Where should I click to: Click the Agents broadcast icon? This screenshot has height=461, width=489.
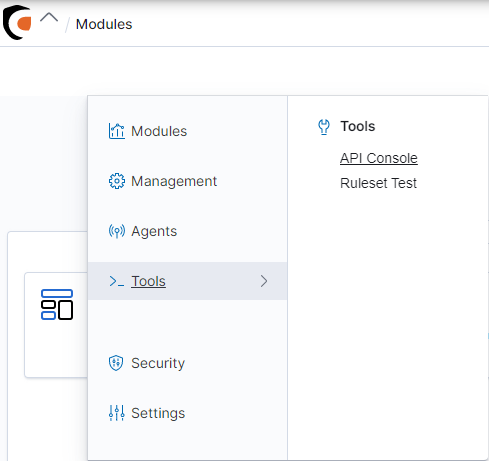point(117,231)
